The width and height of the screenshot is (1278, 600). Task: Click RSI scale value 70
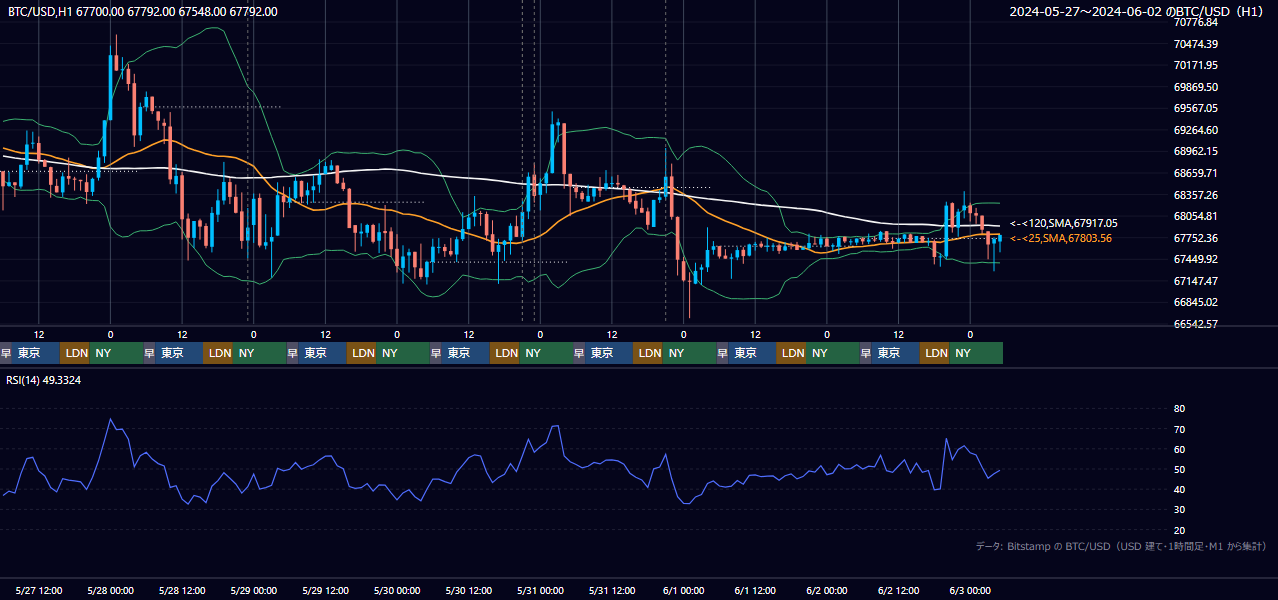pyautogui.click(x=1179, y=429)
